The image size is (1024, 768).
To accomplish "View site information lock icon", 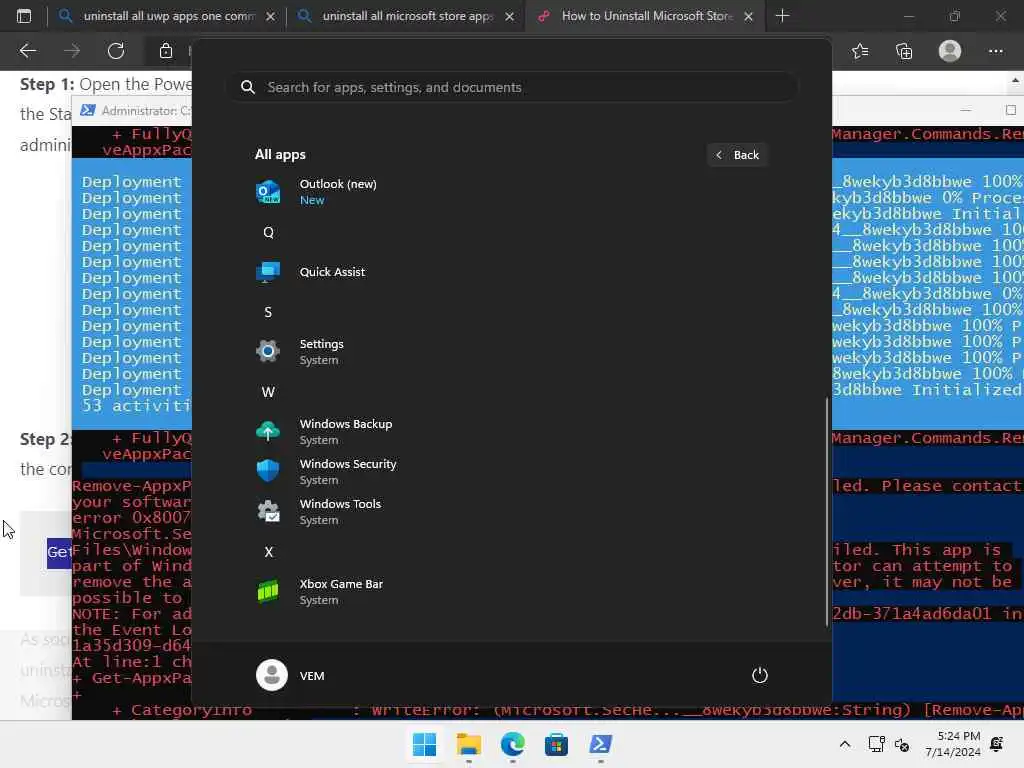I will [x=166, y=51].
